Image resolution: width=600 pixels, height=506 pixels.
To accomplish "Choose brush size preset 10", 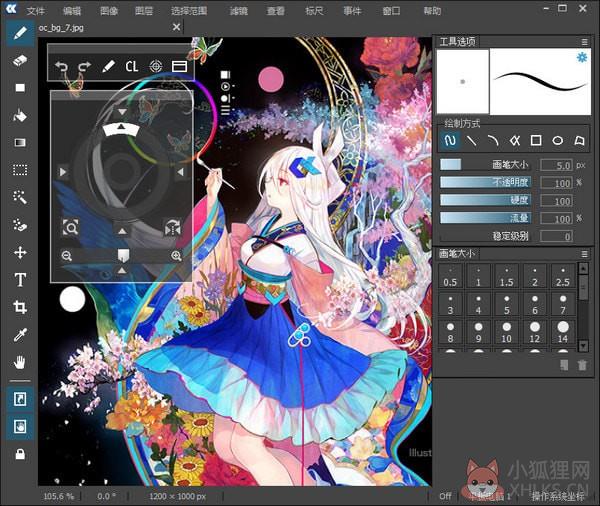I will [x=506, y=332].
